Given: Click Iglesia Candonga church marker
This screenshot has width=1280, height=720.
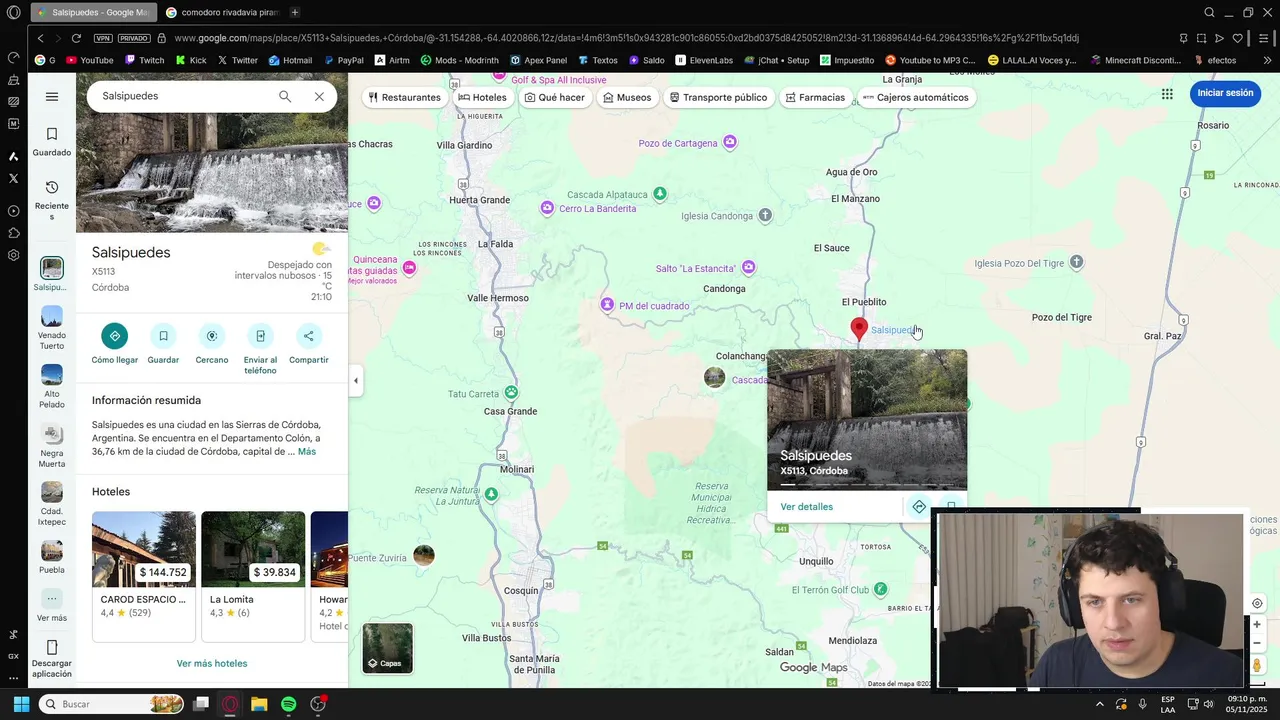Looking at the screenshot, I should click(765, 216).
